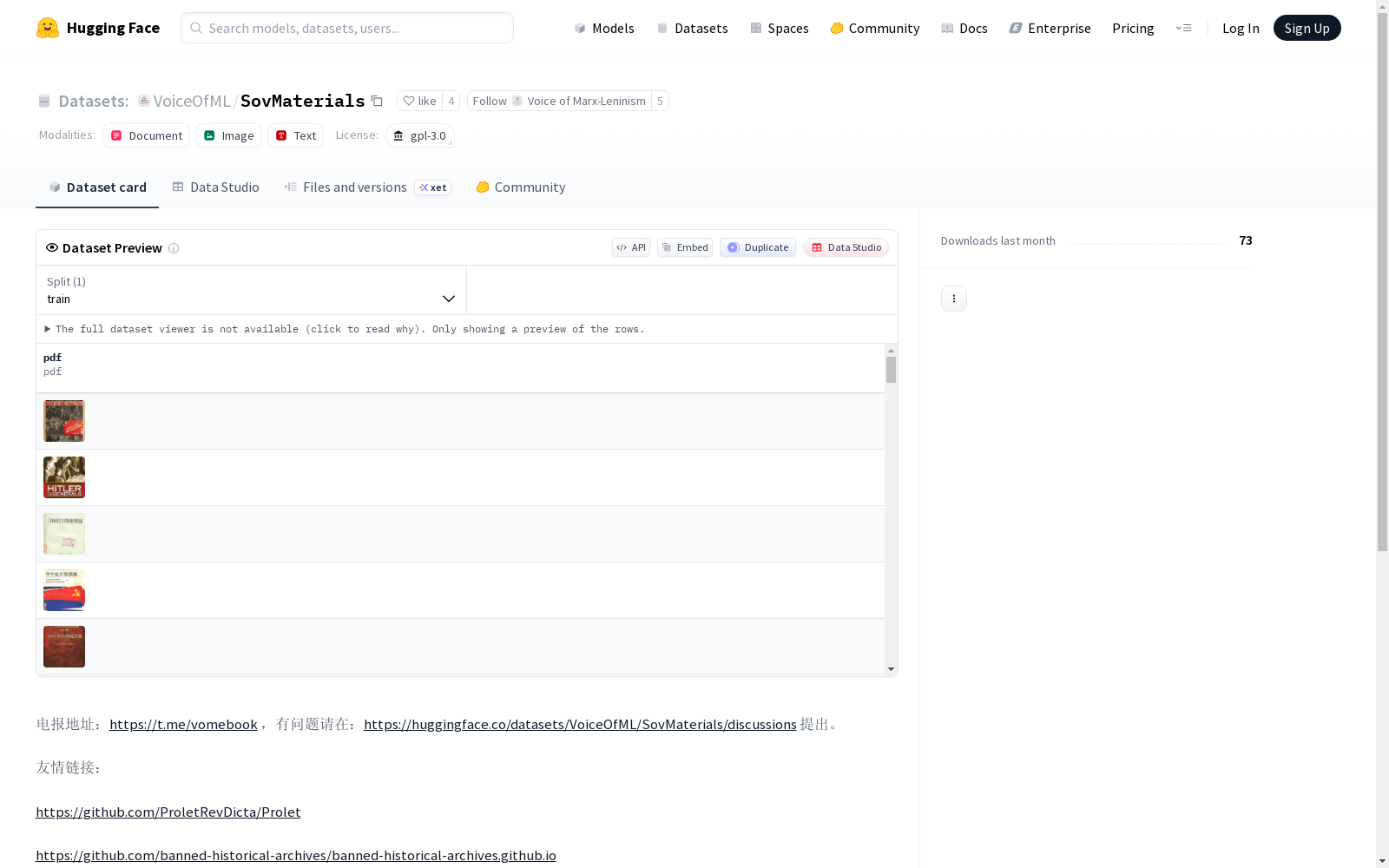Switch to the Data Studio tab

215,187
